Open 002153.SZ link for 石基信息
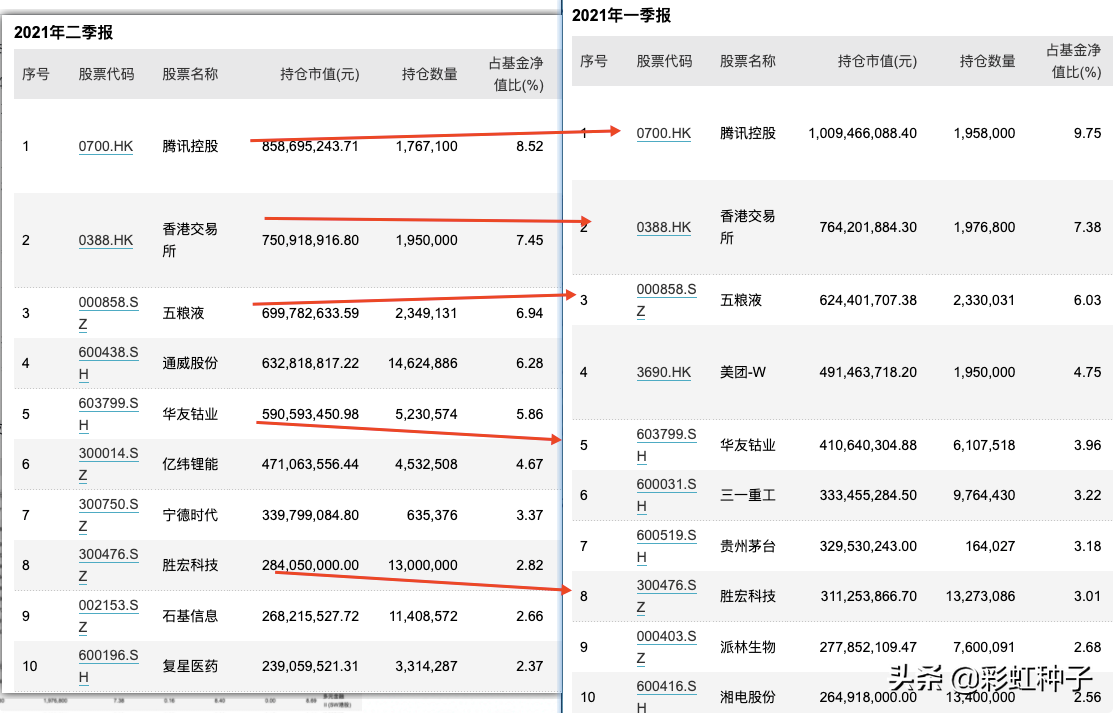 coord(108,616)
